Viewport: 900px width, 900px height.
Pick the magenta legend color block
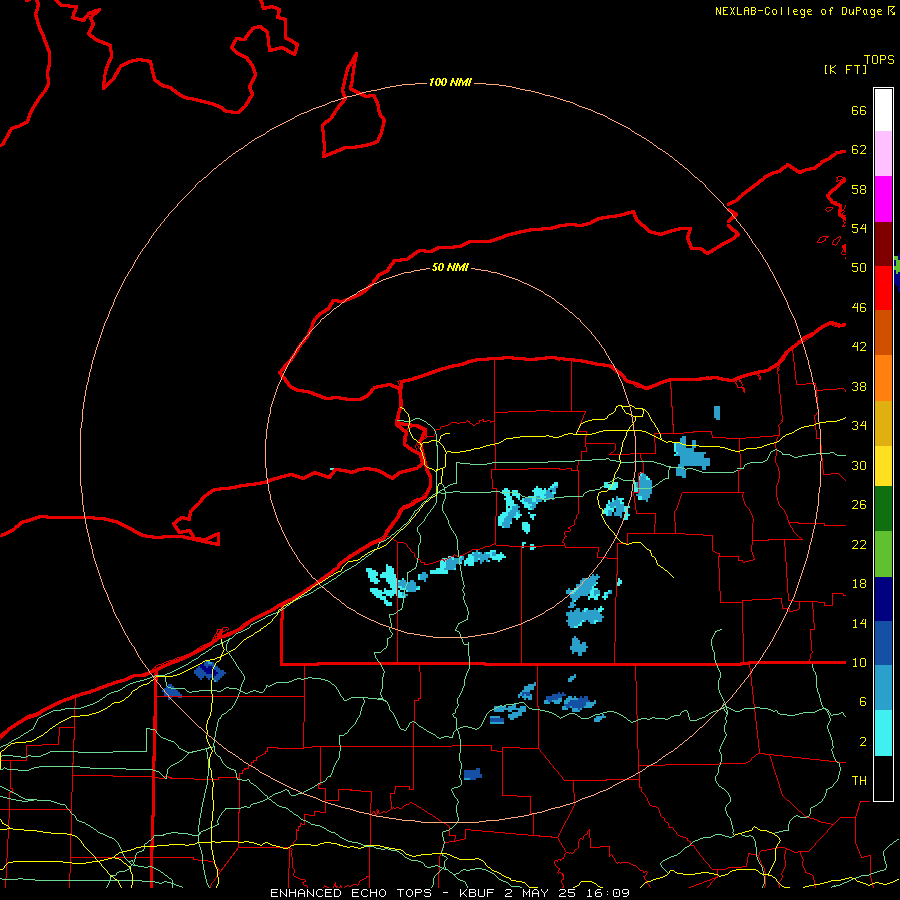(x=883, y=199)
